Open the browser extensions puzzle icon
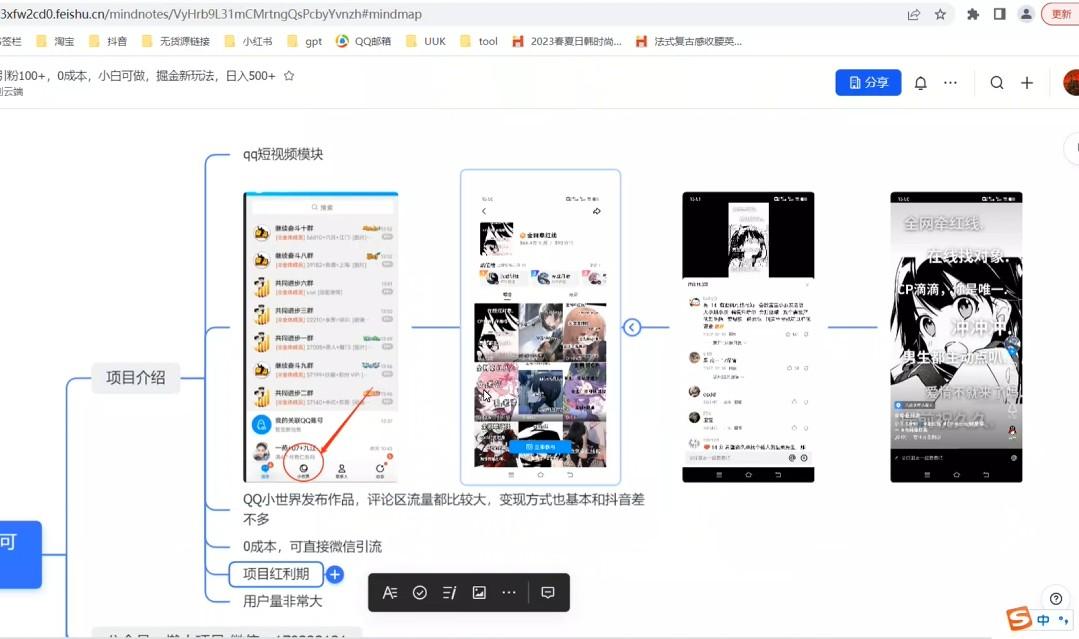The width and height of the screenshot is (1079, 639). (x=973, y=15)
